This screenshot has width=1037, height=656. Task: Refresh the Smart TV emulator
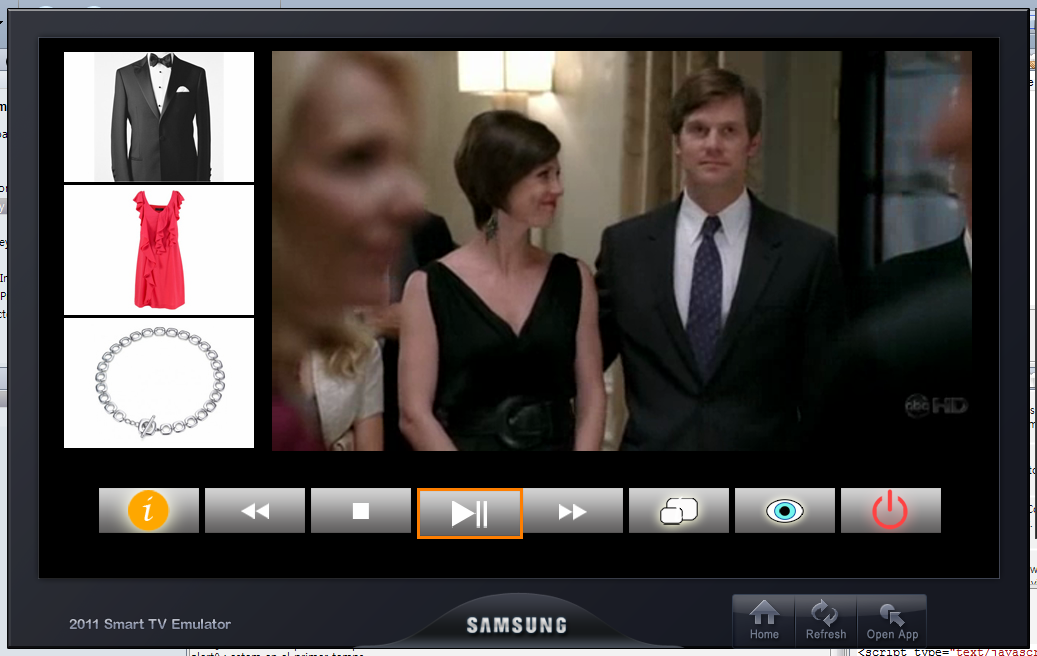point(825,620)
